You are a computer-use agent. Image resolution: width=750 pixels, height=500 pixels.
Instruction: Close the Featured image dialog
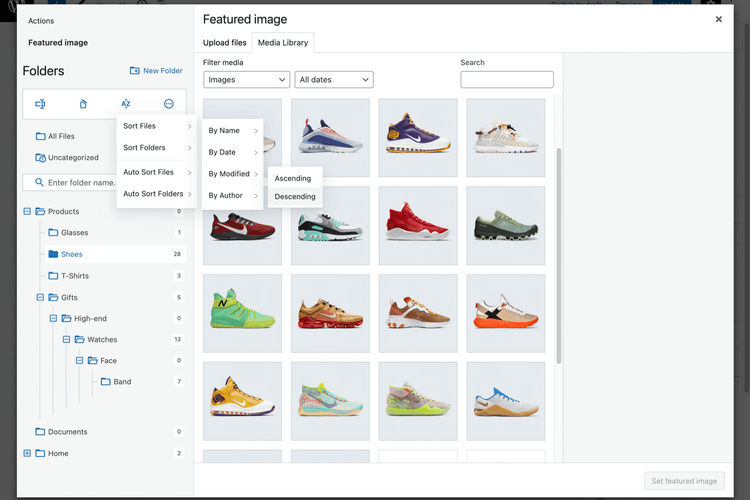pos(718,19)
